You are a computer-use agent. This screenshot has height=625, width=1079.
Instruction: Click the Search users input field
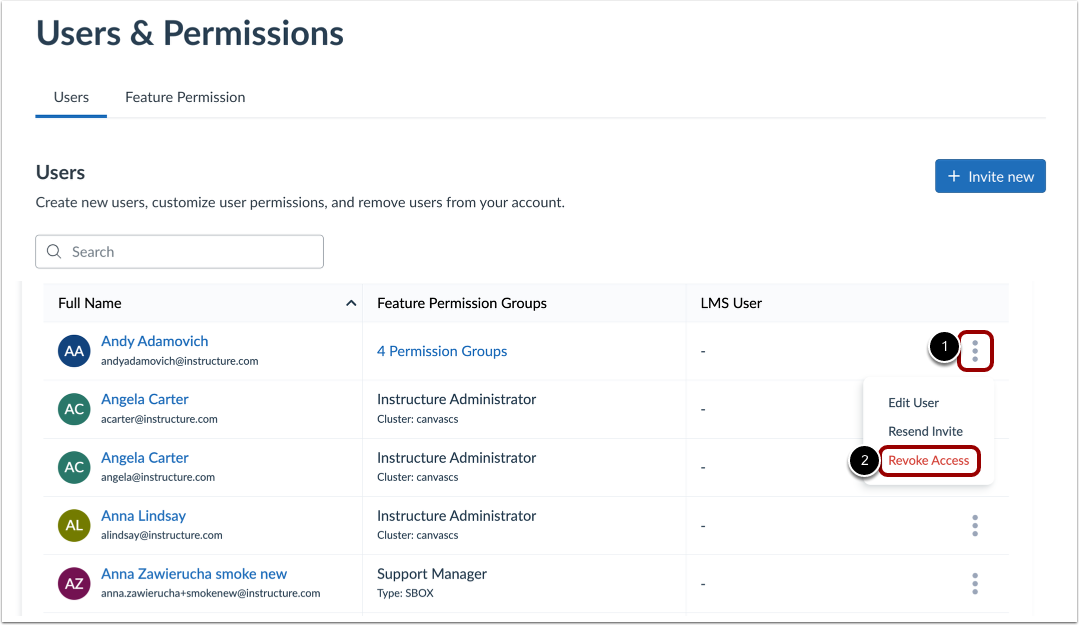click(190, 252)
